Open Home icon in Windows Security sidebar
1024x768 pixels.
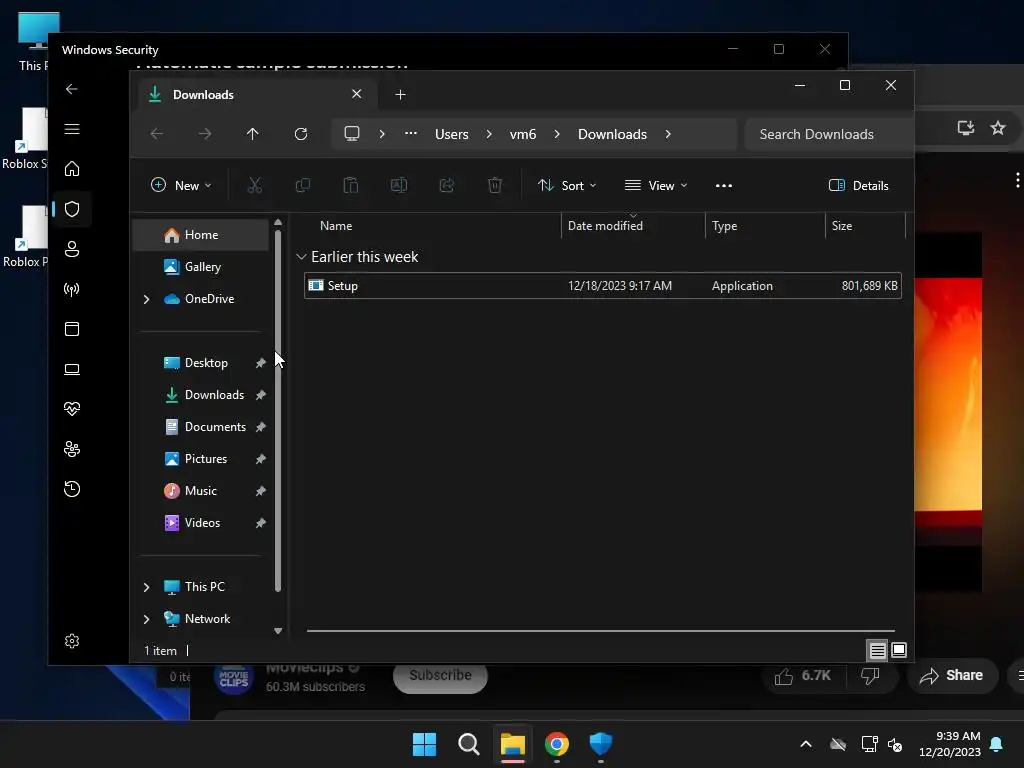72,169
